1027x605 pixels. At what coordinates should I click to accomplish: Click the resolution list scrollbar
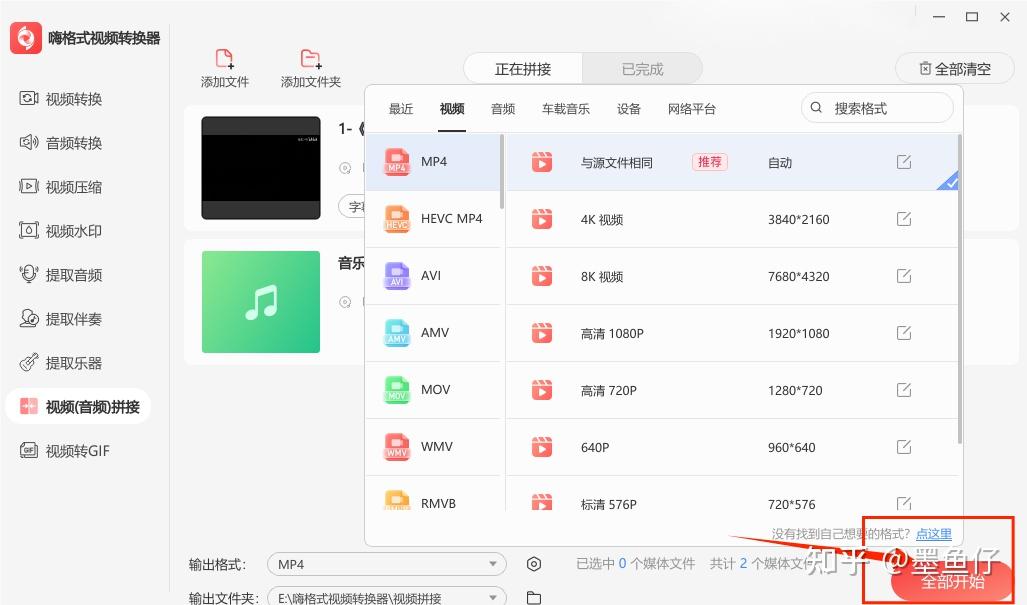coord(960,288)
